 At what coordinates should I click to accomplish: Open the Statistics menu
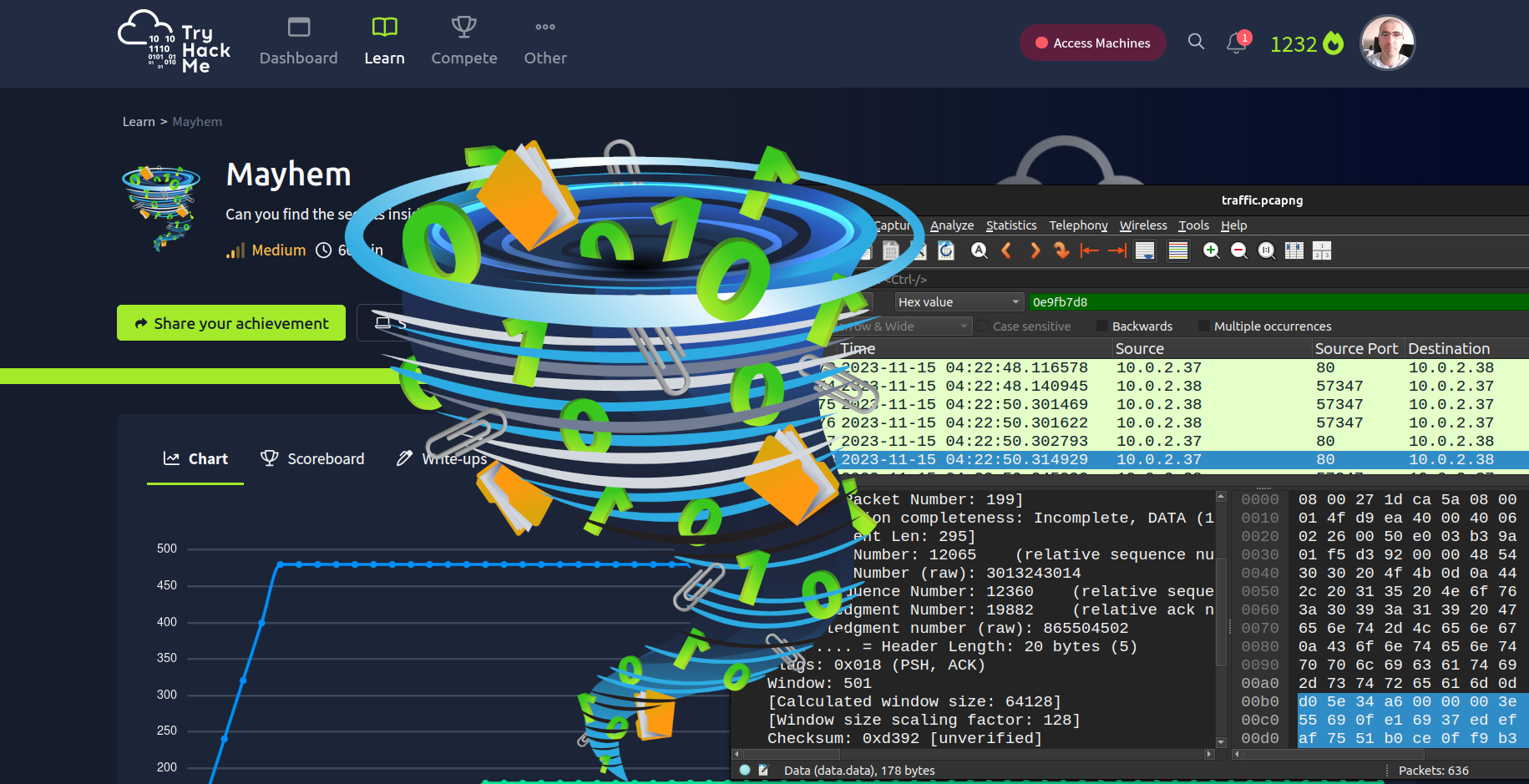click(1010, 225)
